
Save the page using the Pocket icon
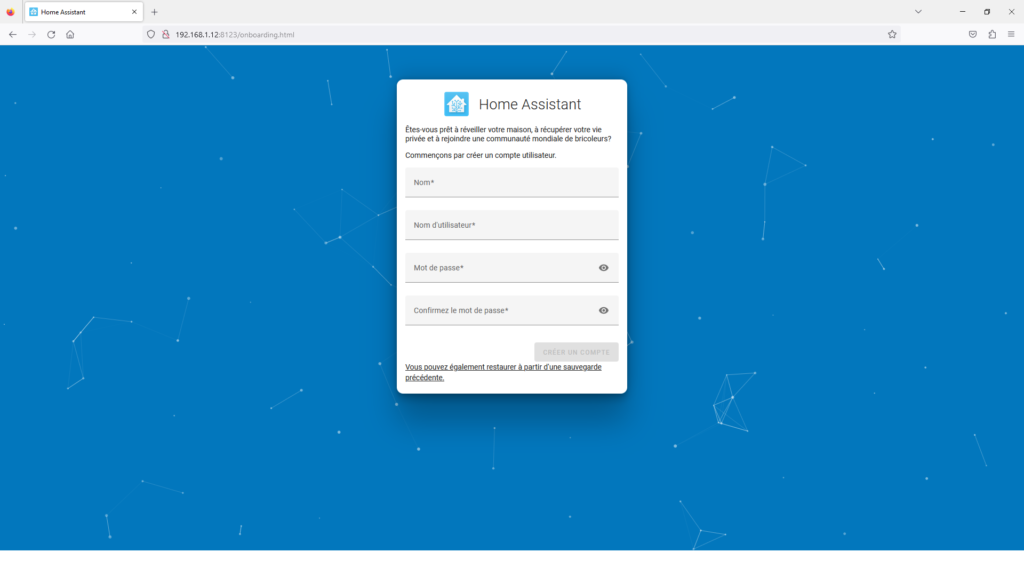971,33
